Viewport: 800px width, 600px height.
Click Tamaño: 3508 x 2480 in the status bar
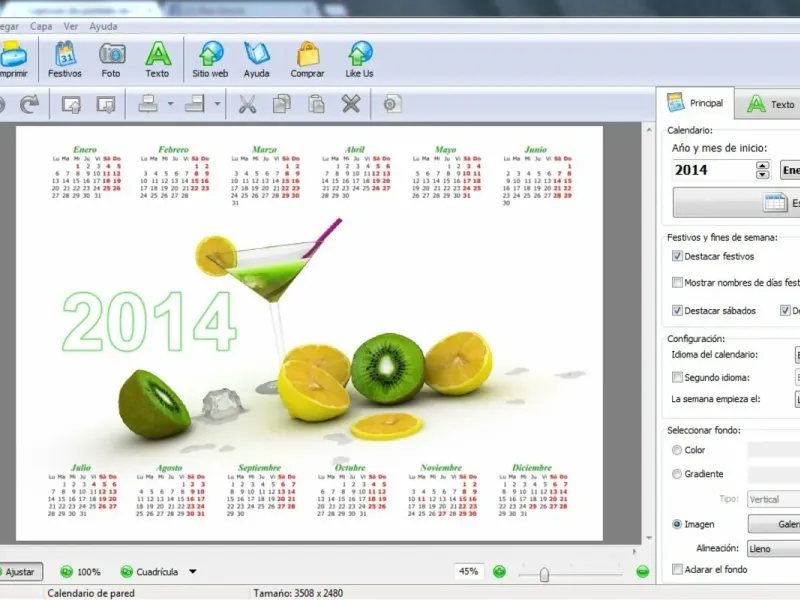[x=298, y=593]
